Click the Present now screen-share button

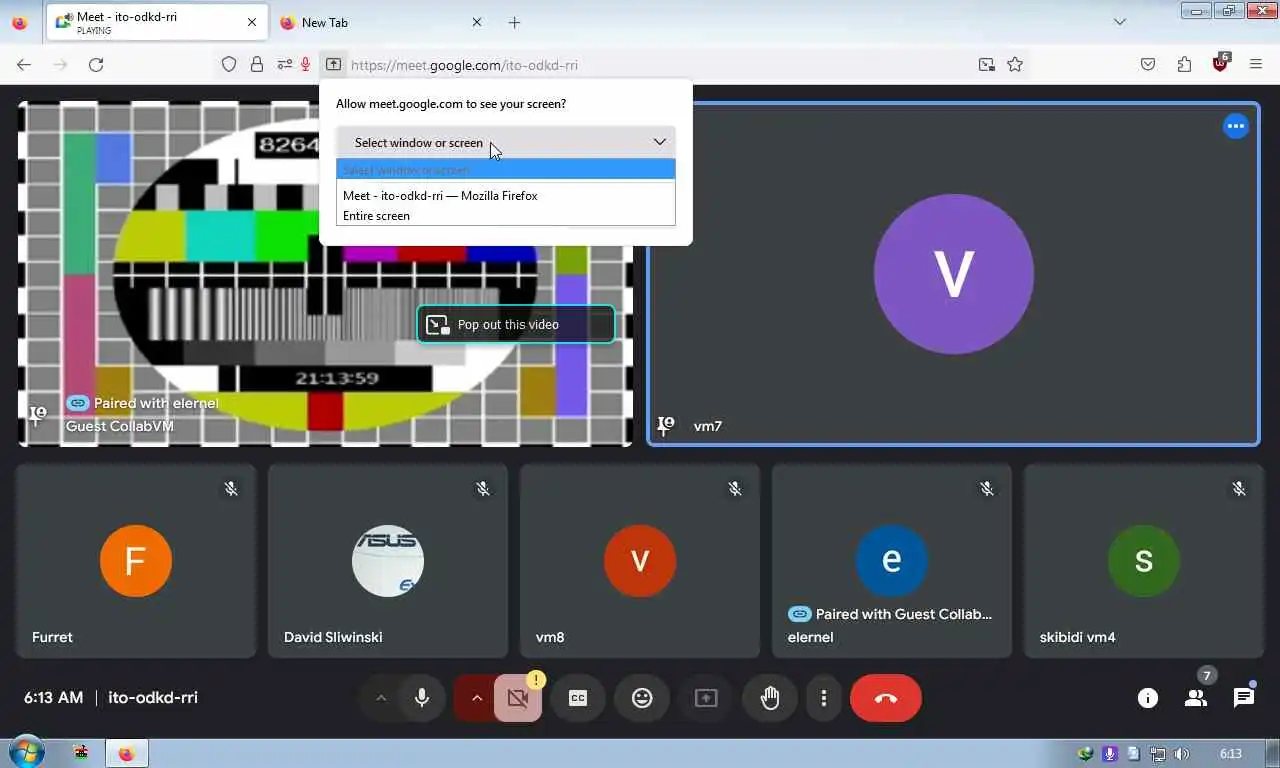pyautogui.click(x=706, y=698)
